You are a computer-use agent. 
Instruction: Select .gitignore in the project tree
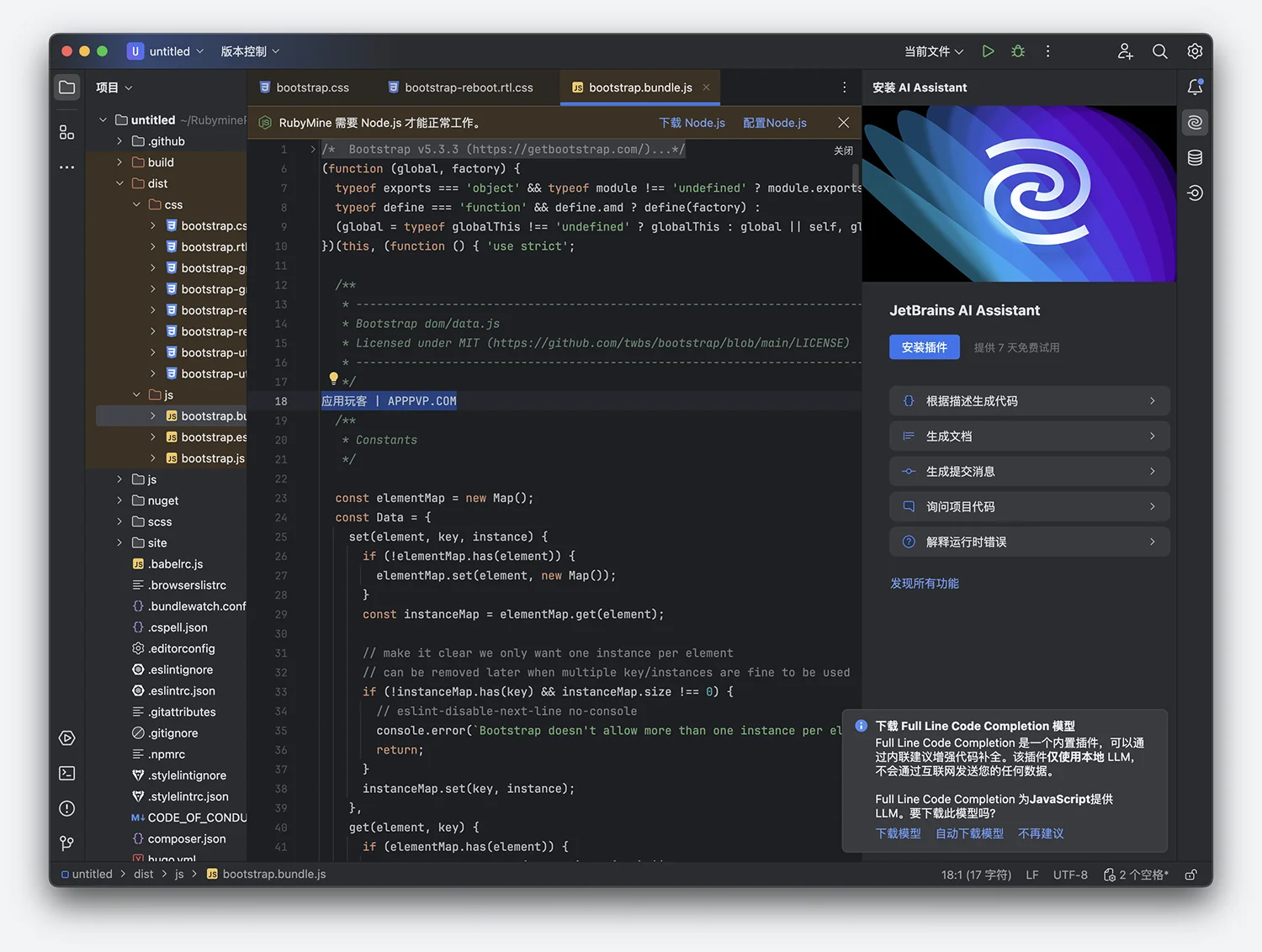[165, 733]
